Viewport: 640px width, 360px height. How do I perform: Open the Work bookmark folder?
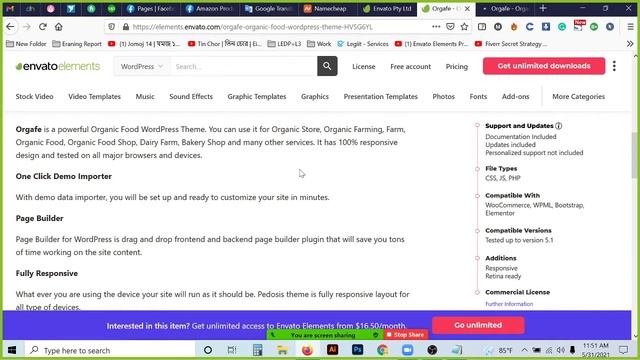319,44
